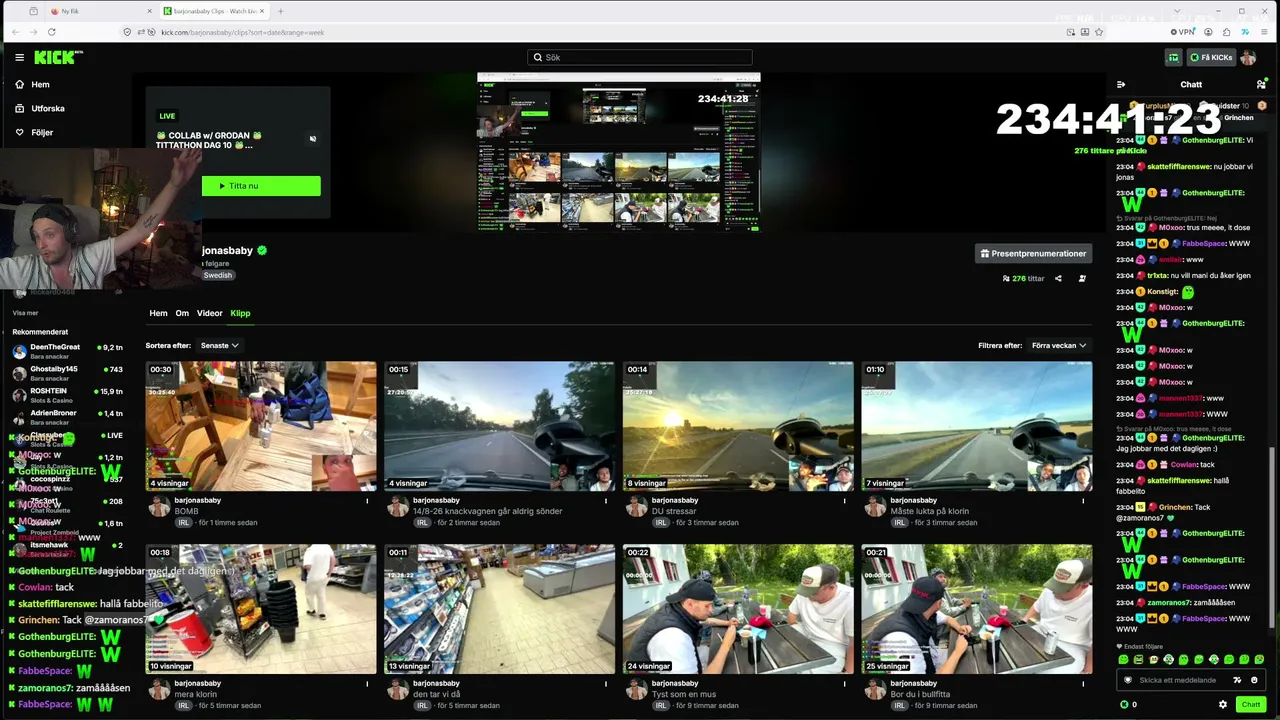This screenshot has width=1280, height=720.
Task: Click the icon right of the share icon
Action: [x=1082, y=279]
